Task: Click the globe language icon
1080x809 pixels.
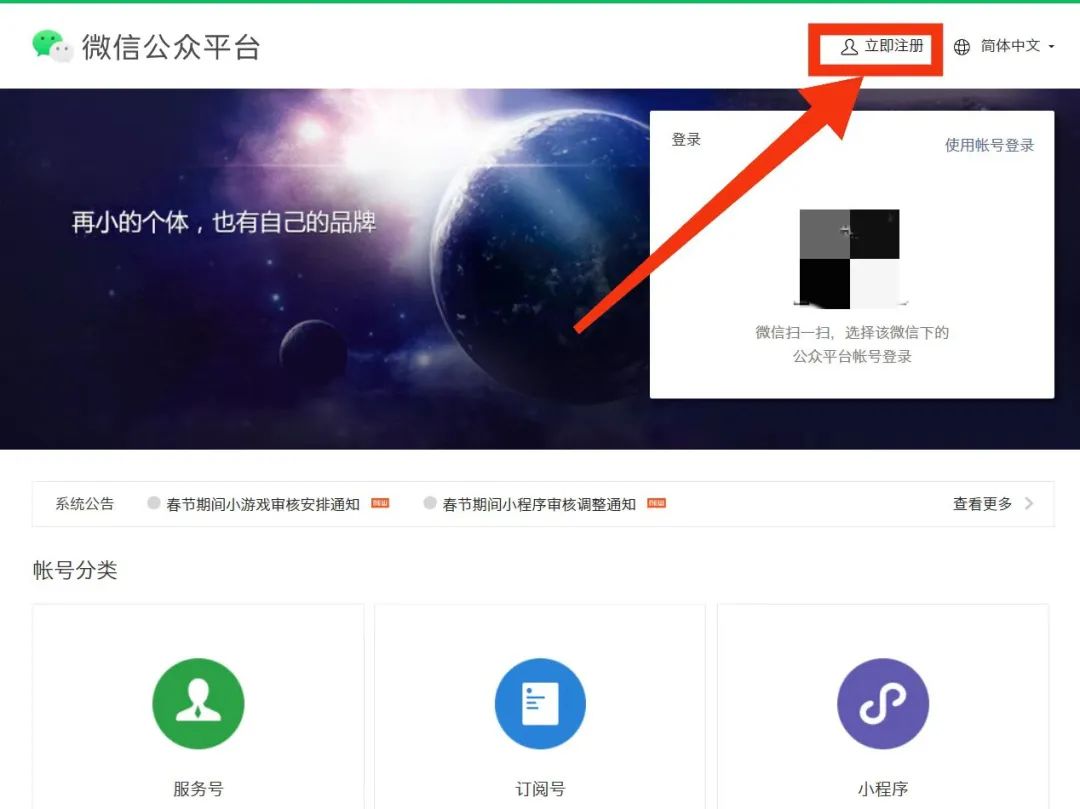Action: pos(961,46)
